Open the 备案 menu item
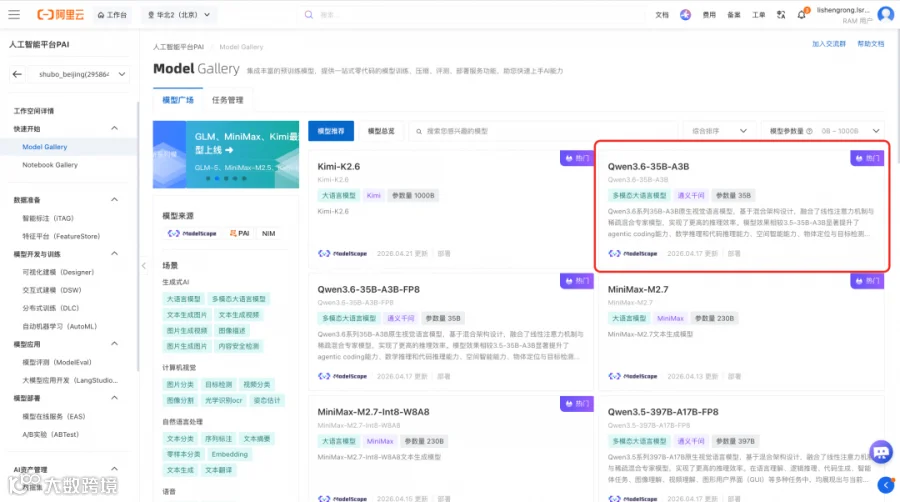 click(x=734, y=15)
